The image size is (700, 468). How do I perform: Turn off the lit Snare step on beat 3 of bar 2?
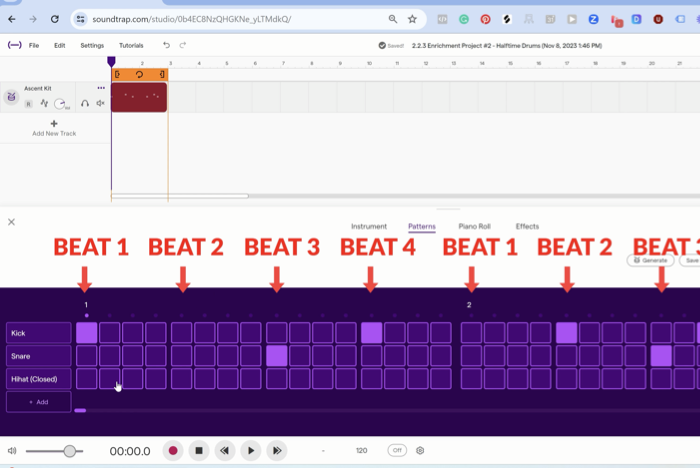pos(661,356)
